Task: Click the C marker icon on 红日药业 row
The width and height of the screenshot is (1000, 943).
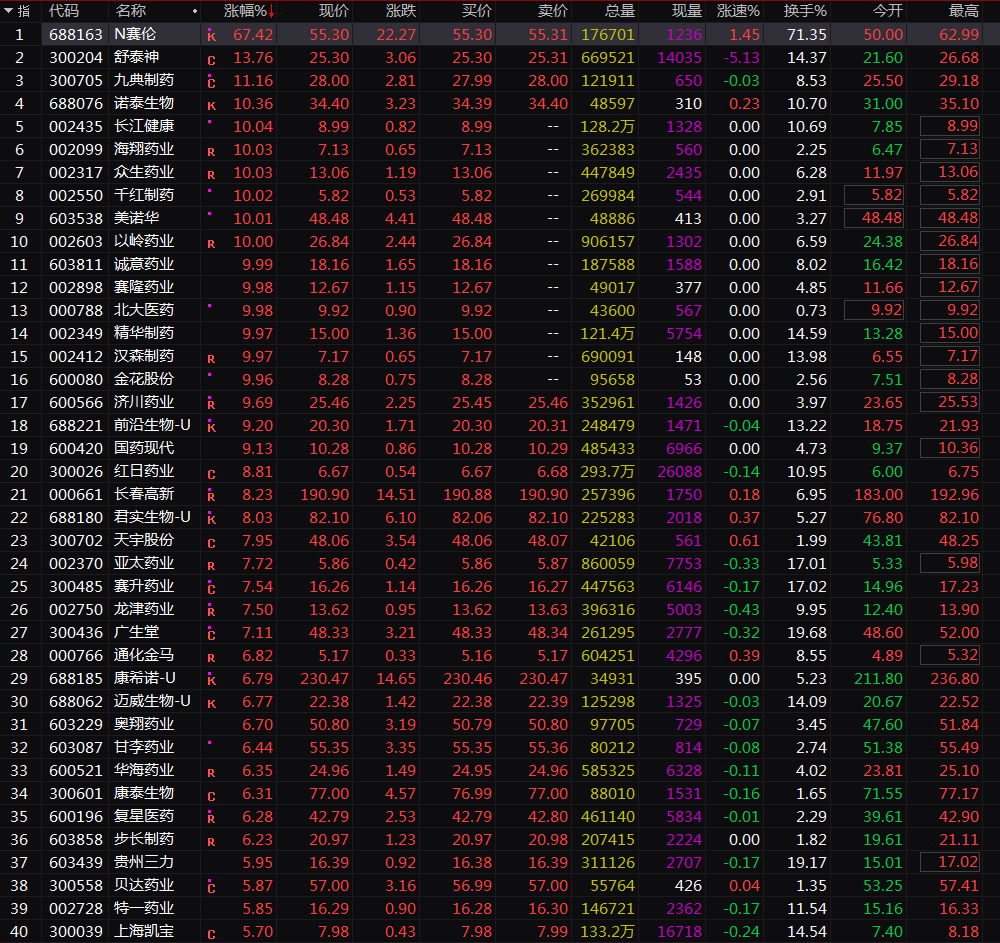Action: coord(211,474)
